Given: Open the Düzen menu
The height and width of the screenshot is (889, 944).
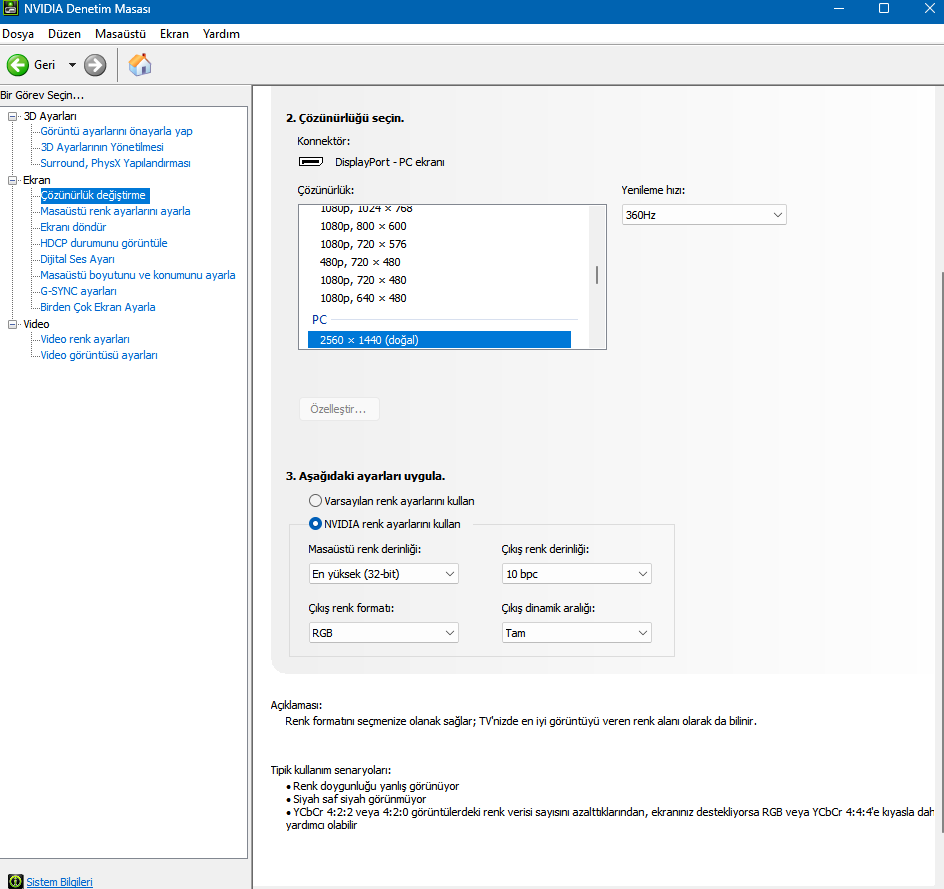Looking at the screenshot, I should pos(64,34).
